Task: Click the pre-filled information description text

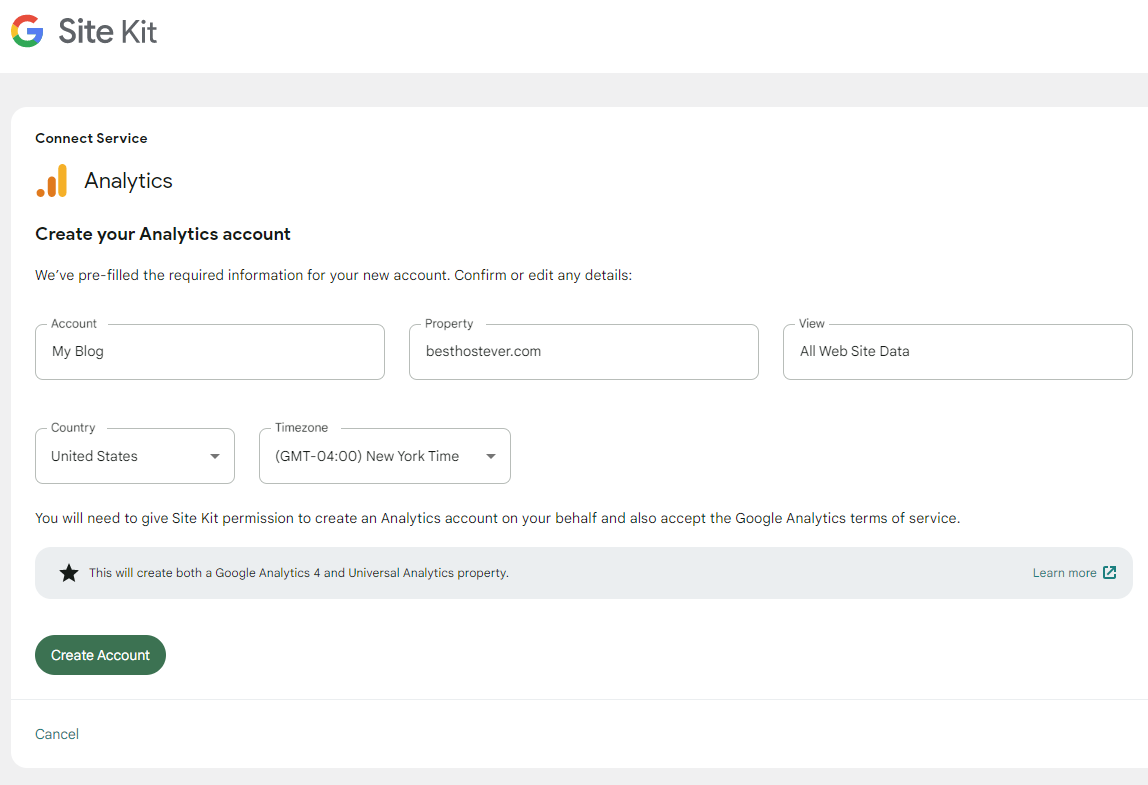Action: click(x=334, y=275)
